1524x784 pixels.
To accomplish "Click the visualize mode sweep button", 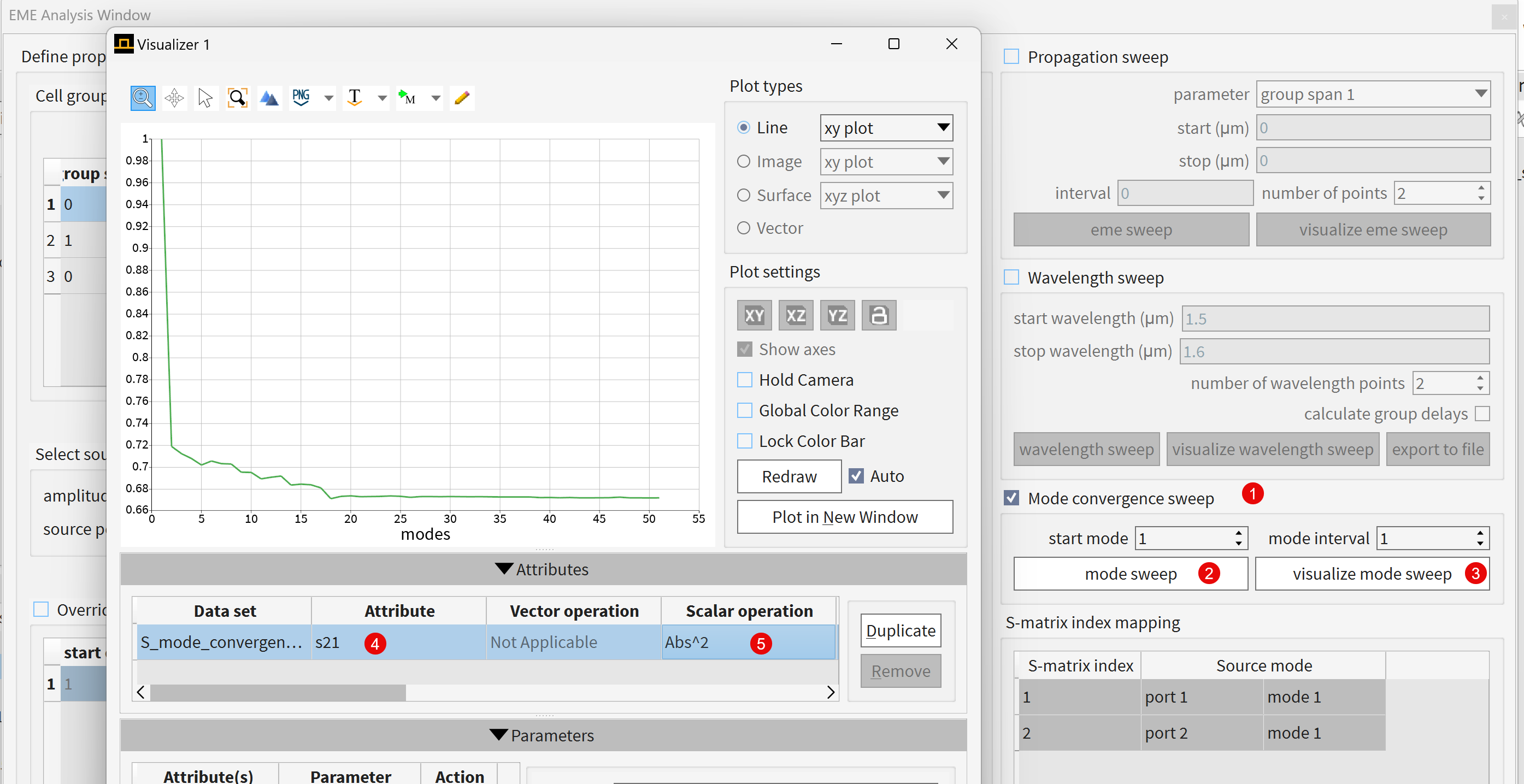I will click(x=1372, y=573).
